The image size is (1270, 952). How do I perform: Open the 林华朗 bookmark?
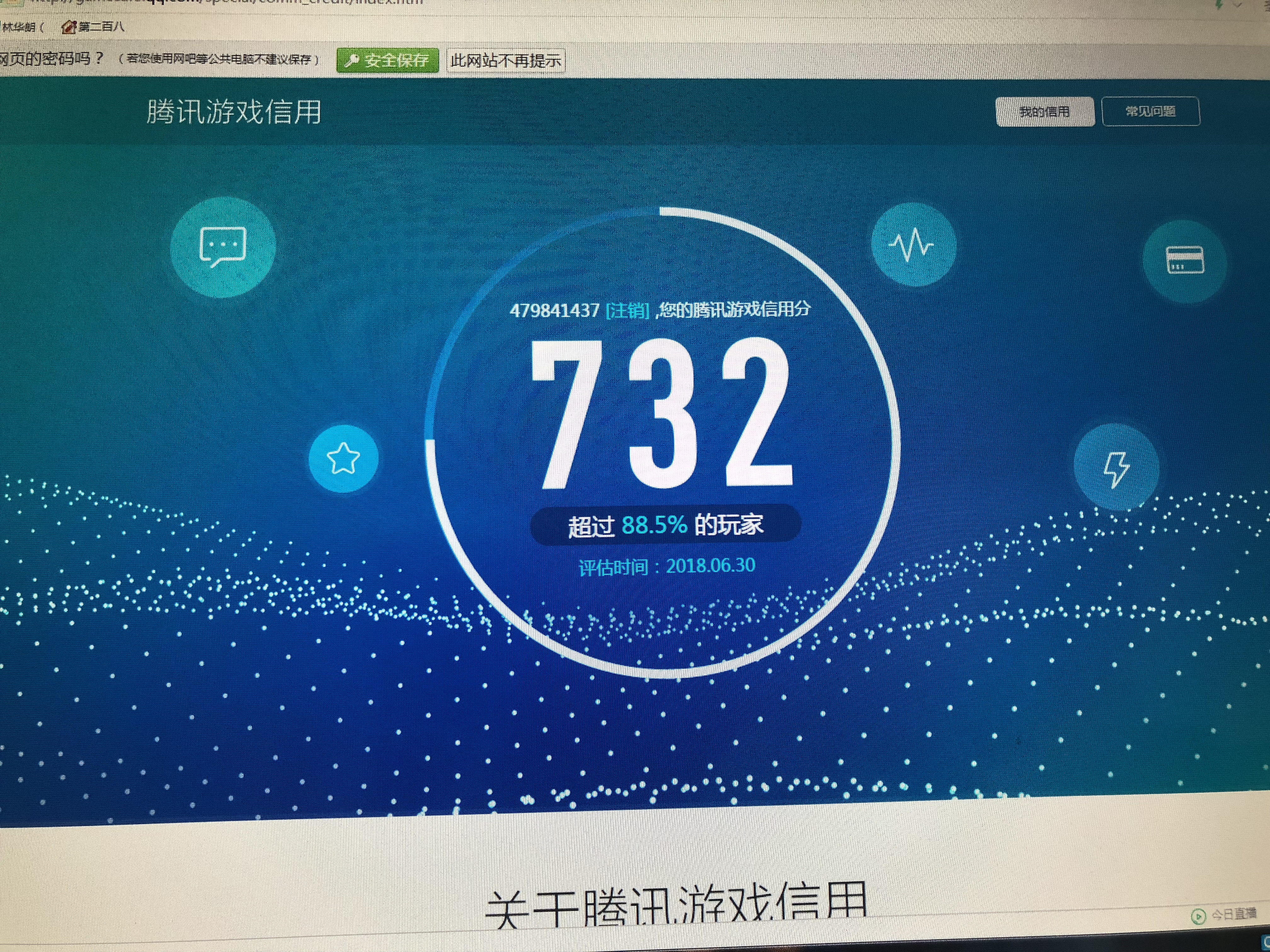click(22, 27)
